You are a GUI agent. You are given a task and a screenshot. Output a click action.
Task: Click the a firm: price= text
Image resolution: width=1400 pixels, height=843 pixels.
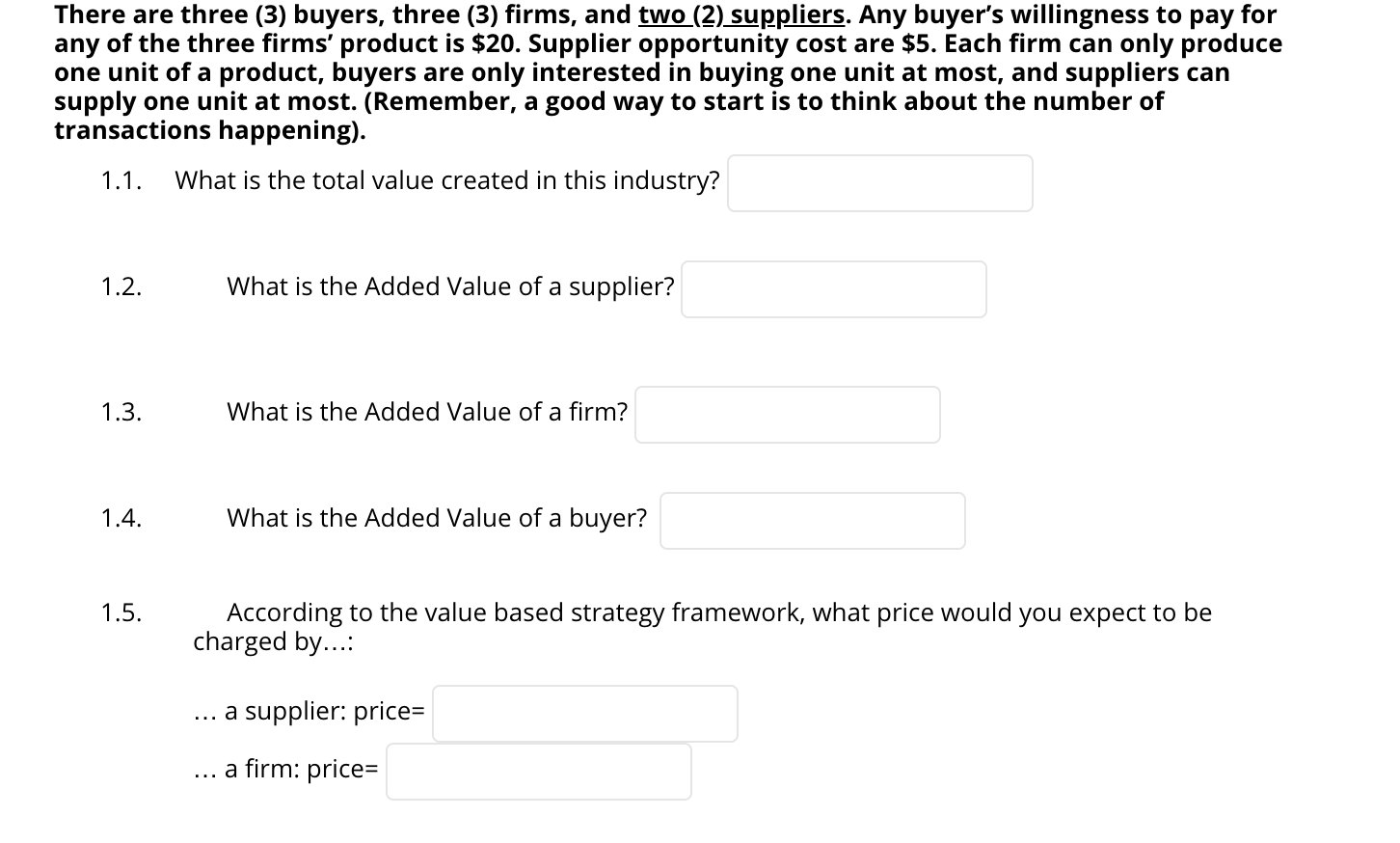pyautogui.click(x=285, y=770)
